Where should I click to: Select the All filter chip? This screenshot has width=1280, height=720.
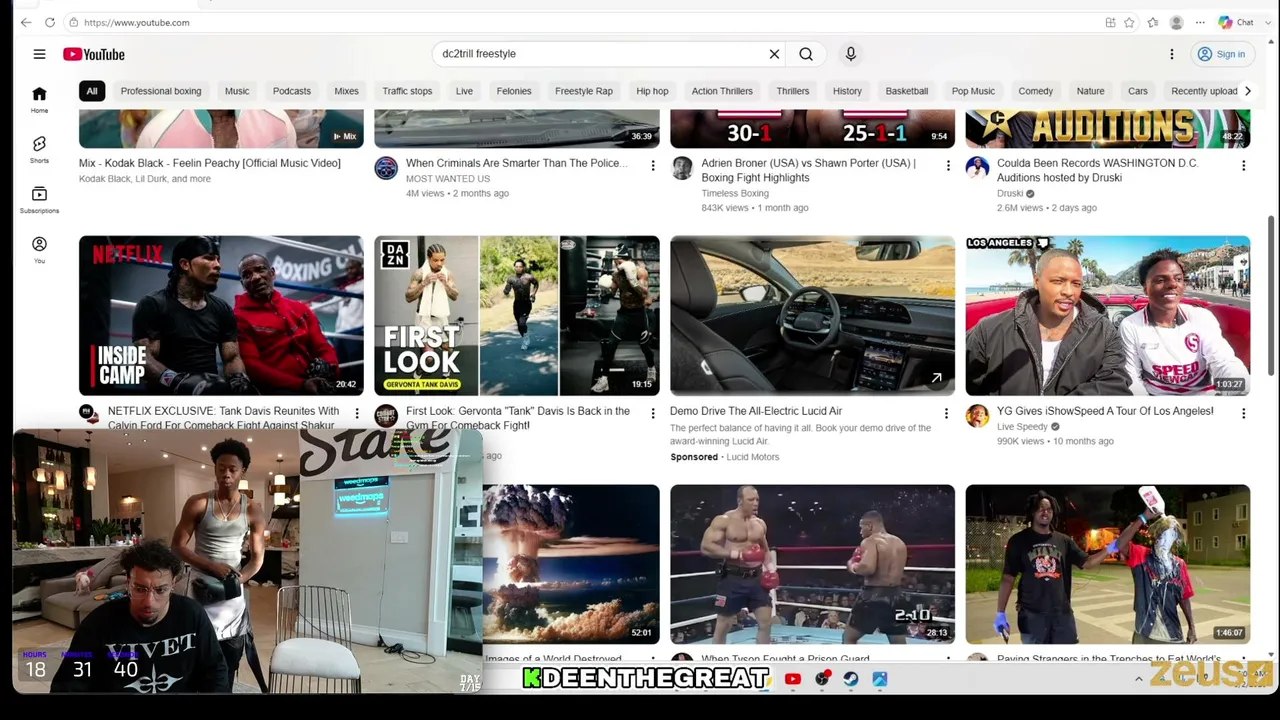pyautogui.click(x=92, y=91)
